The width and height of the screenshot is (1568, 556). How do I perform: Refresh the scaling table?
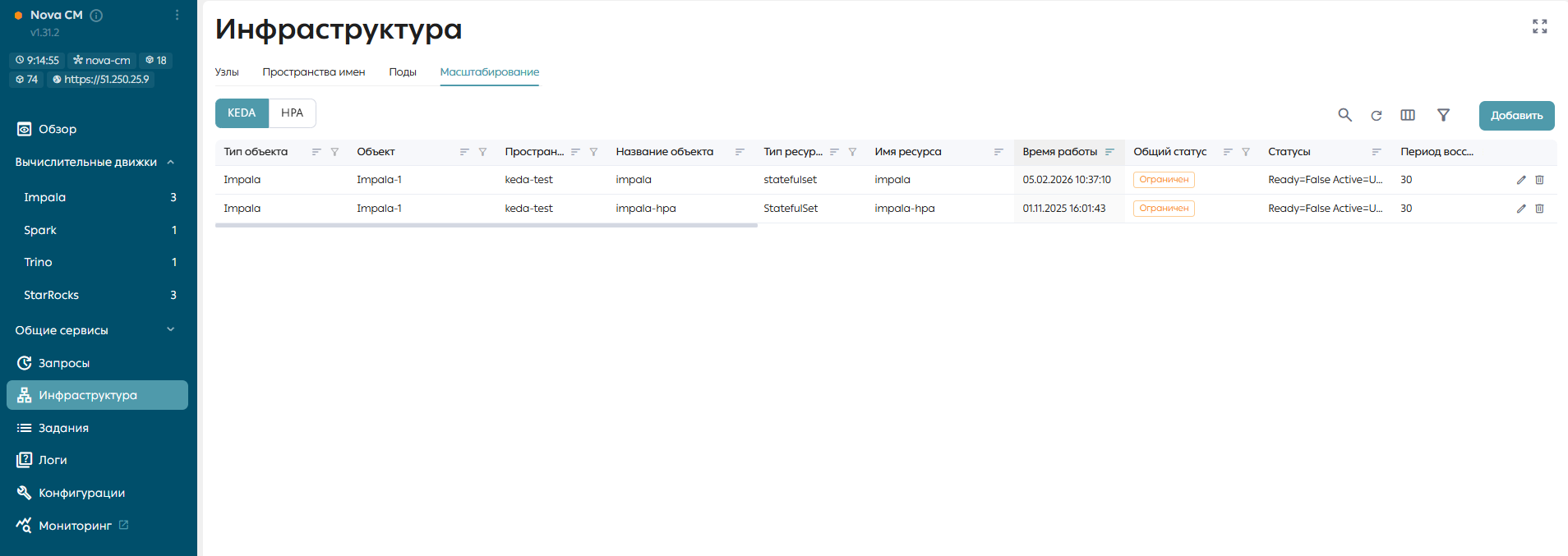[x=1377, y=115]
